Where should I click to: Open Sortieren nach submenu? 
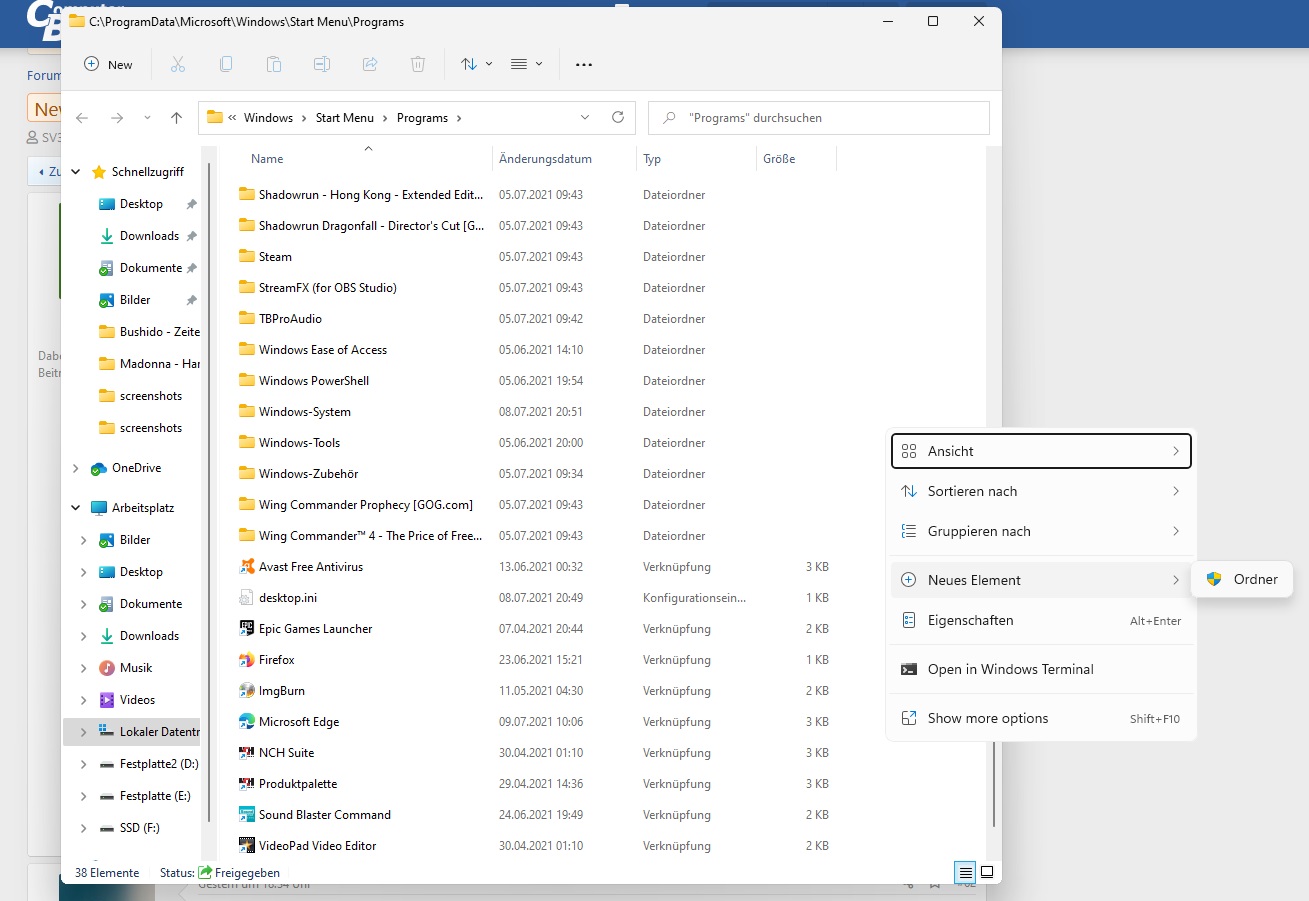(x=1041, y=491)
